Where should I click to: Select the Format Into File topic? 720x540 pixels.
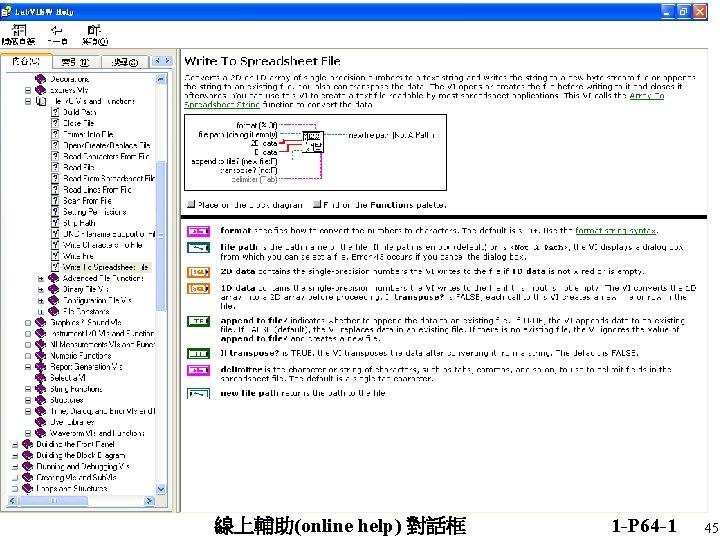[88, 134]
